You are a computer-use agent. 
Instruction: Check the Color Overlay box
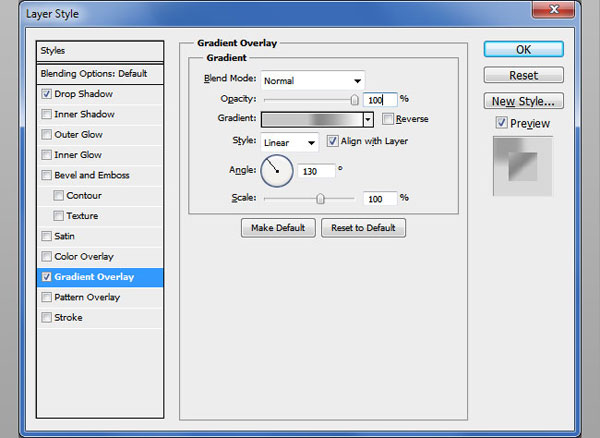47,256
